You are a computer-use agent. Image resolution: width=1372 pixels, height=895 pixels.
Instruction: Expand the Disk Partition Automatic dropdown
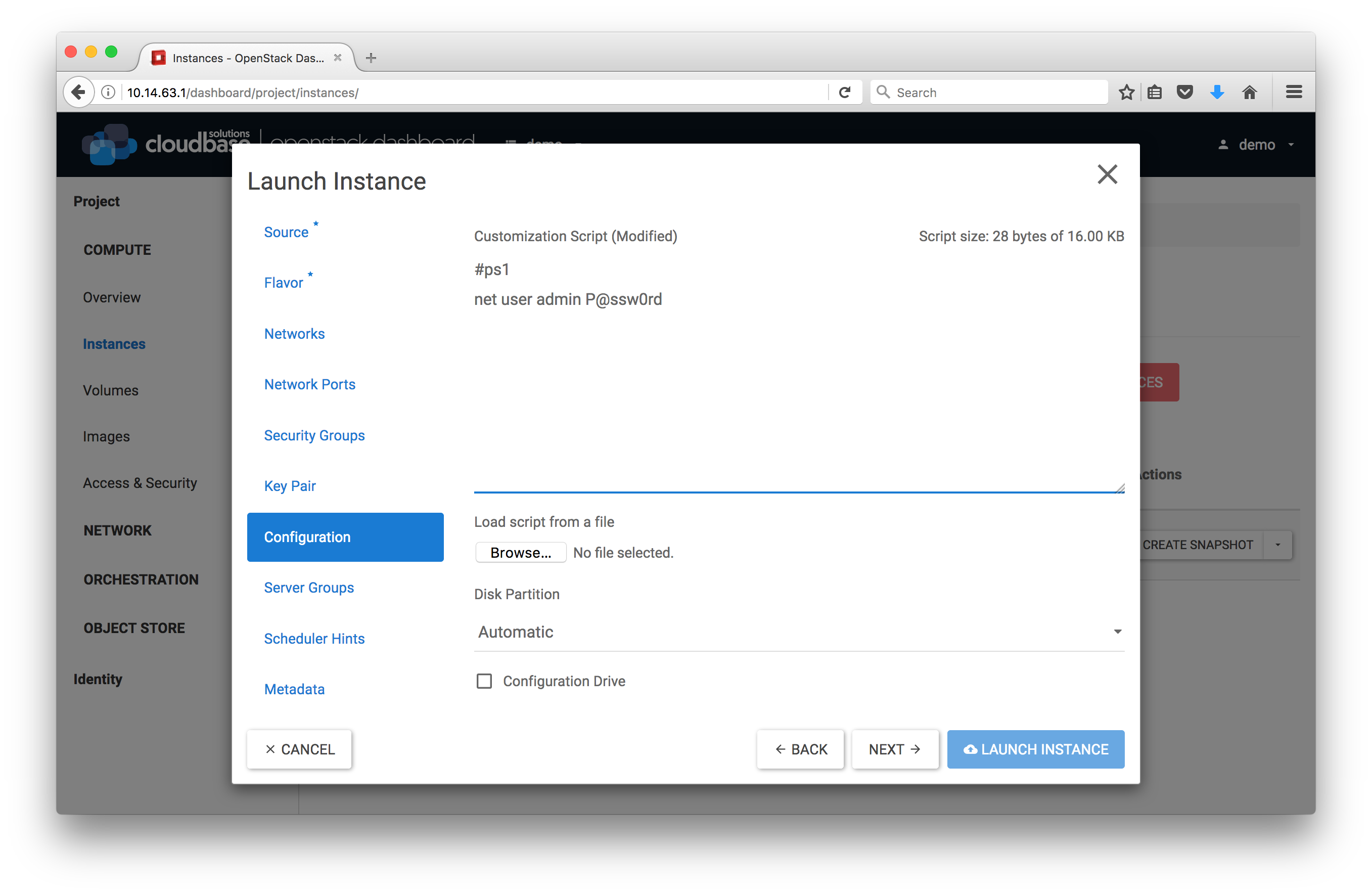coord(798,632)
